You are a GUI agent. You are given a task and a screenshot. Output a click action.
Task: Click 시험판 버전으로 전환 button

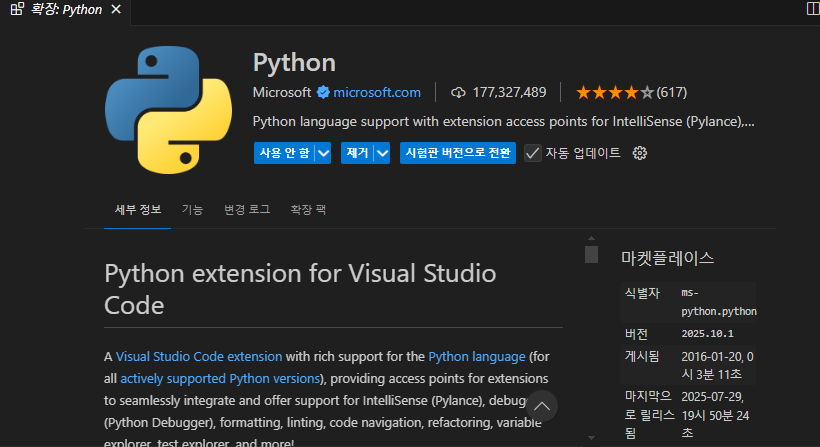458,153
